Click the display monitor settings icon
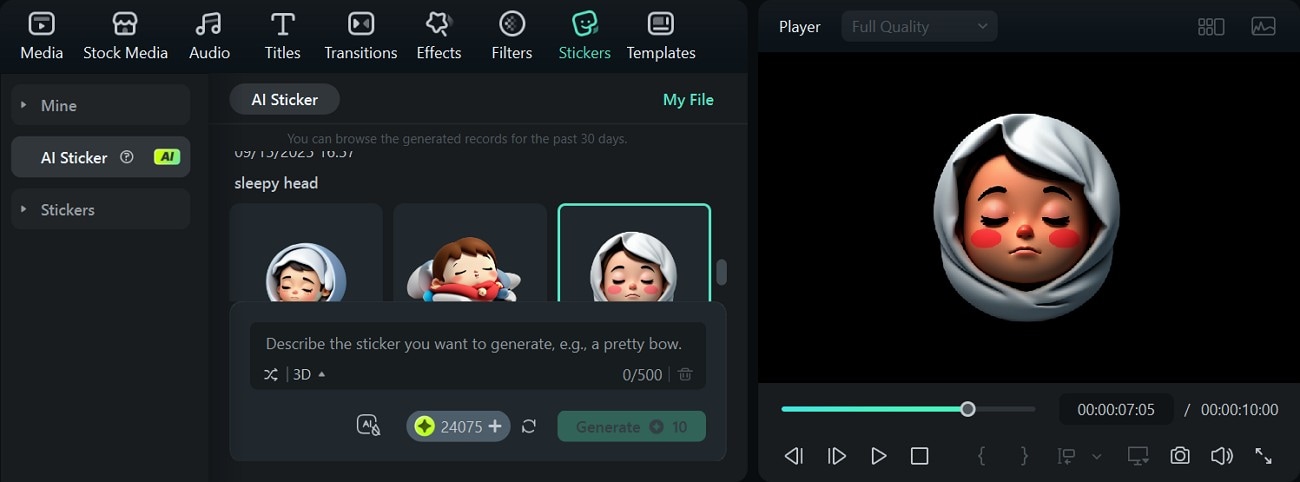The image size is (1300, 482). point(1138,456)
